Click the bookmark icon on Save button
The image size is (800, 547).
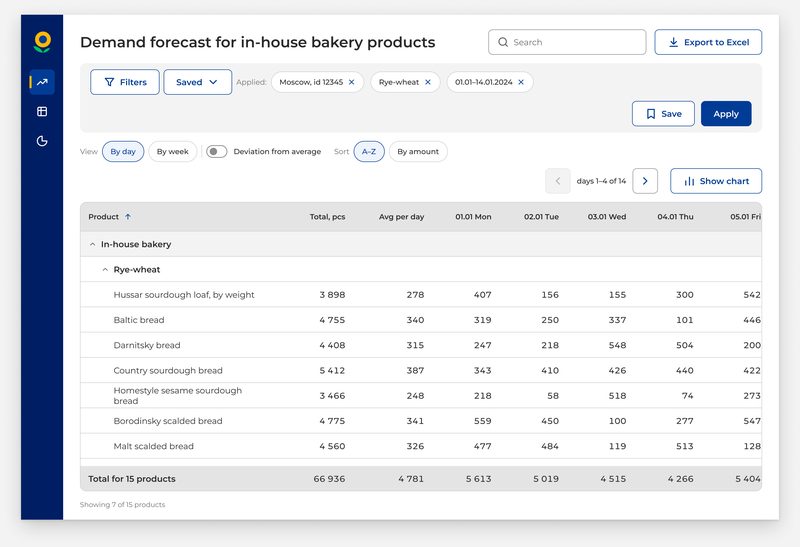[x=651, y=114]
